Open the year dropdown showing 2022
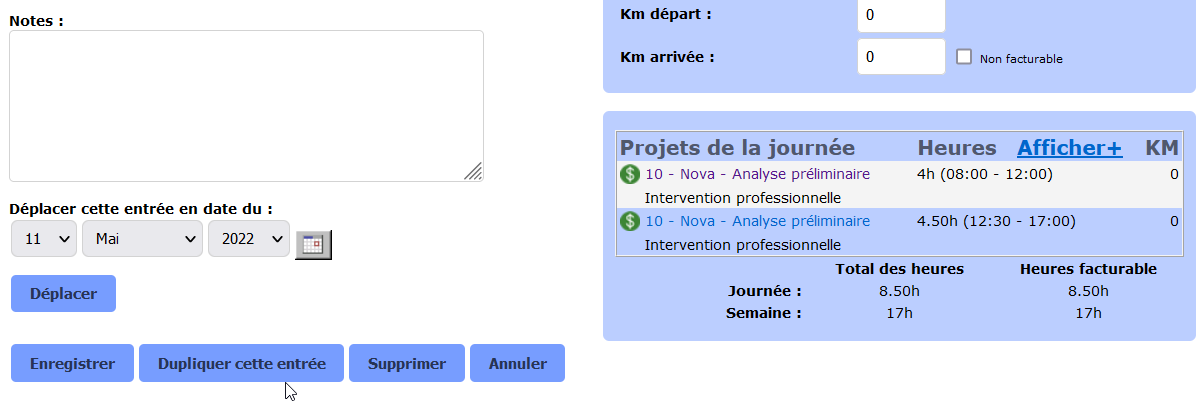The image size is (1203, 406). 248,239
